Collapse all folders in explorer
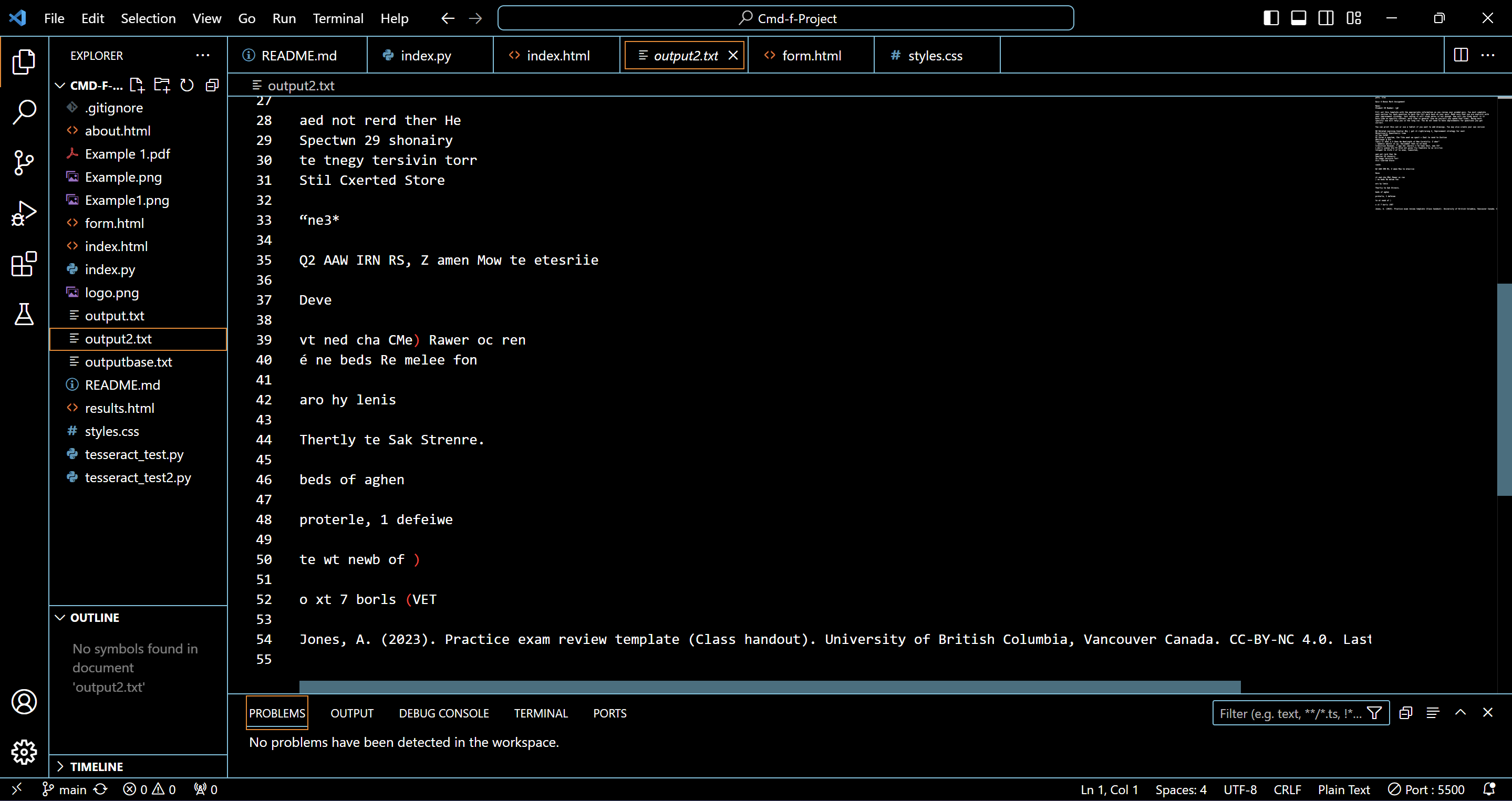 pos(212,86)
